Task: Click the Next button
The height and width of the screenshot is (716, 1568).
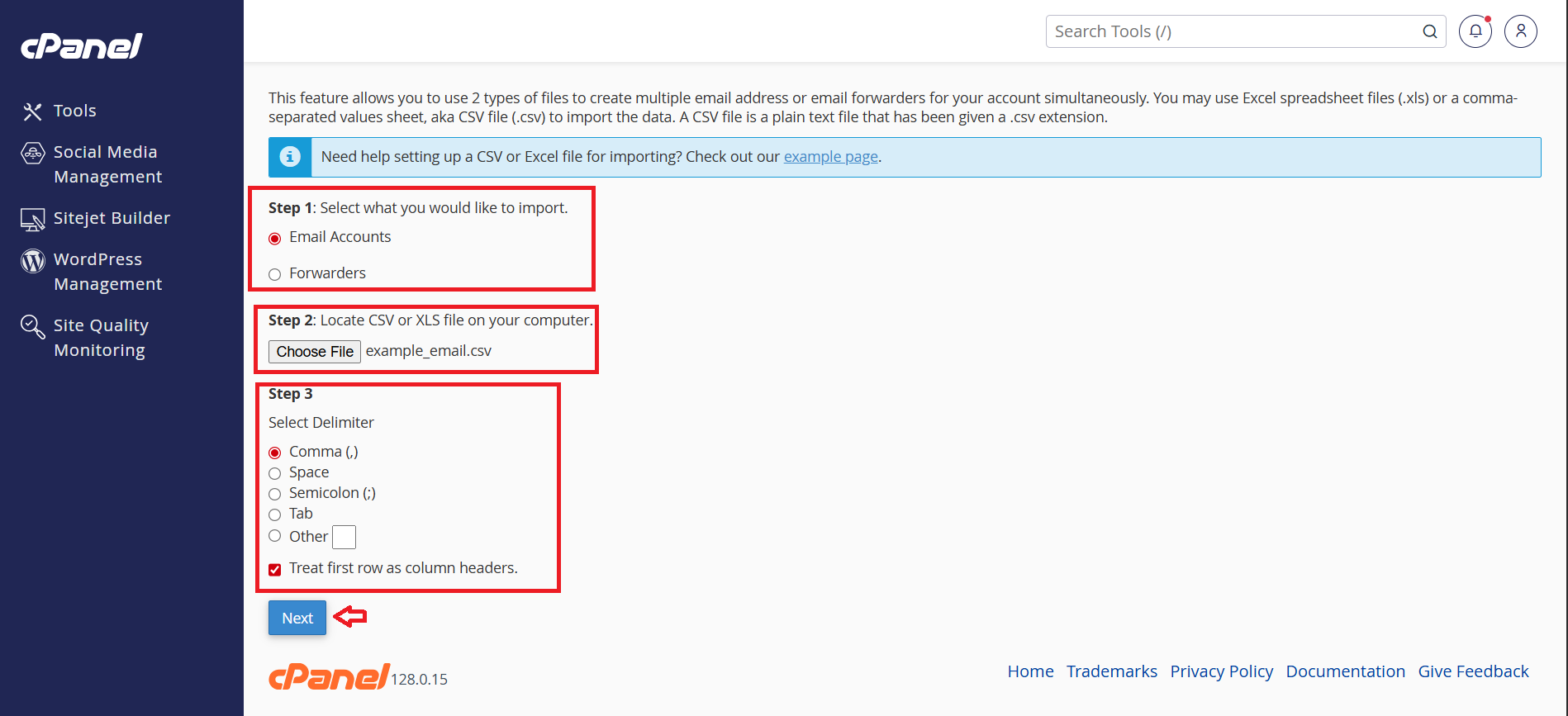Action: 297,618
